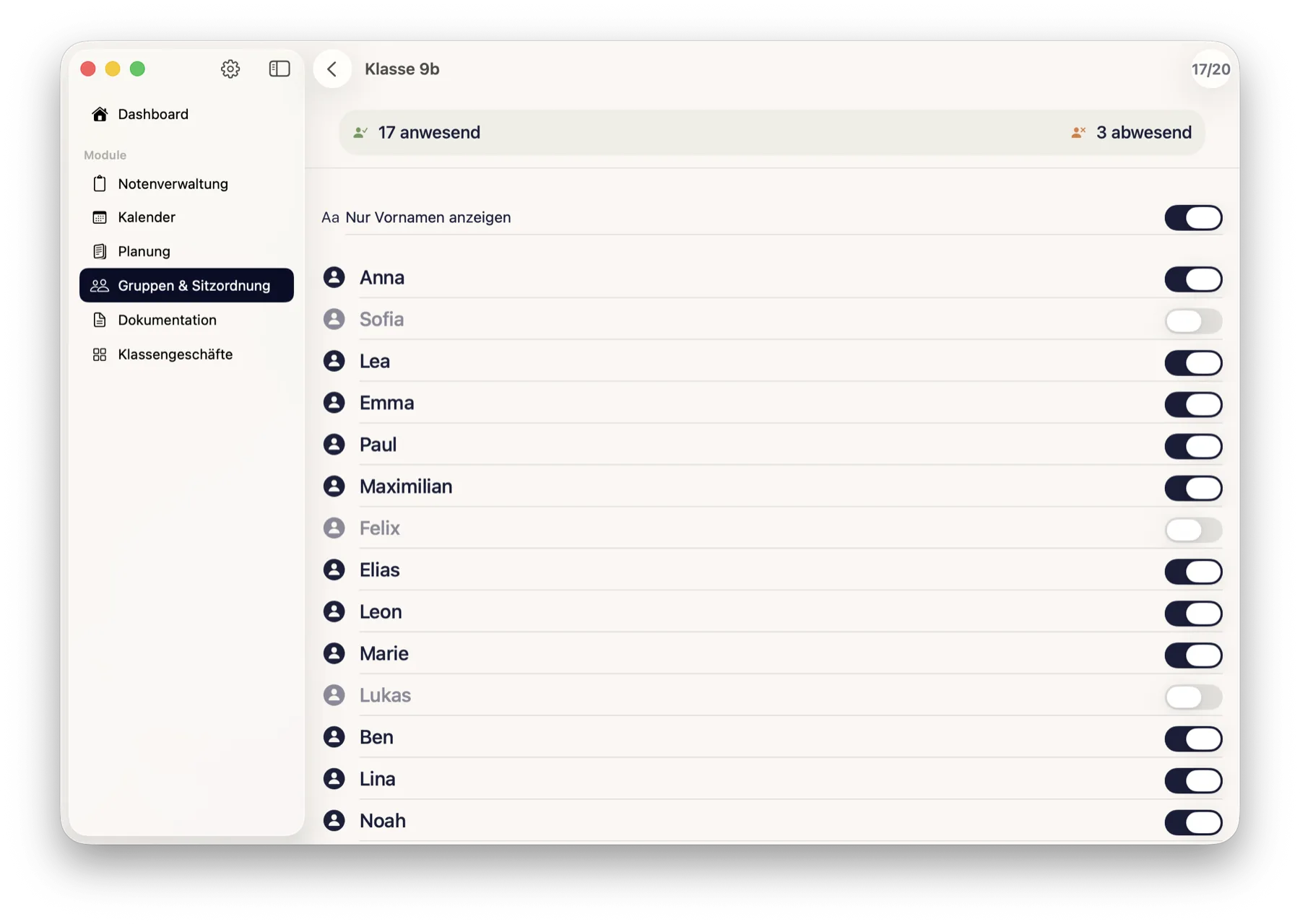Mark Felix as present
The width and height of the screenshot is (1300, 924).
1193,530
